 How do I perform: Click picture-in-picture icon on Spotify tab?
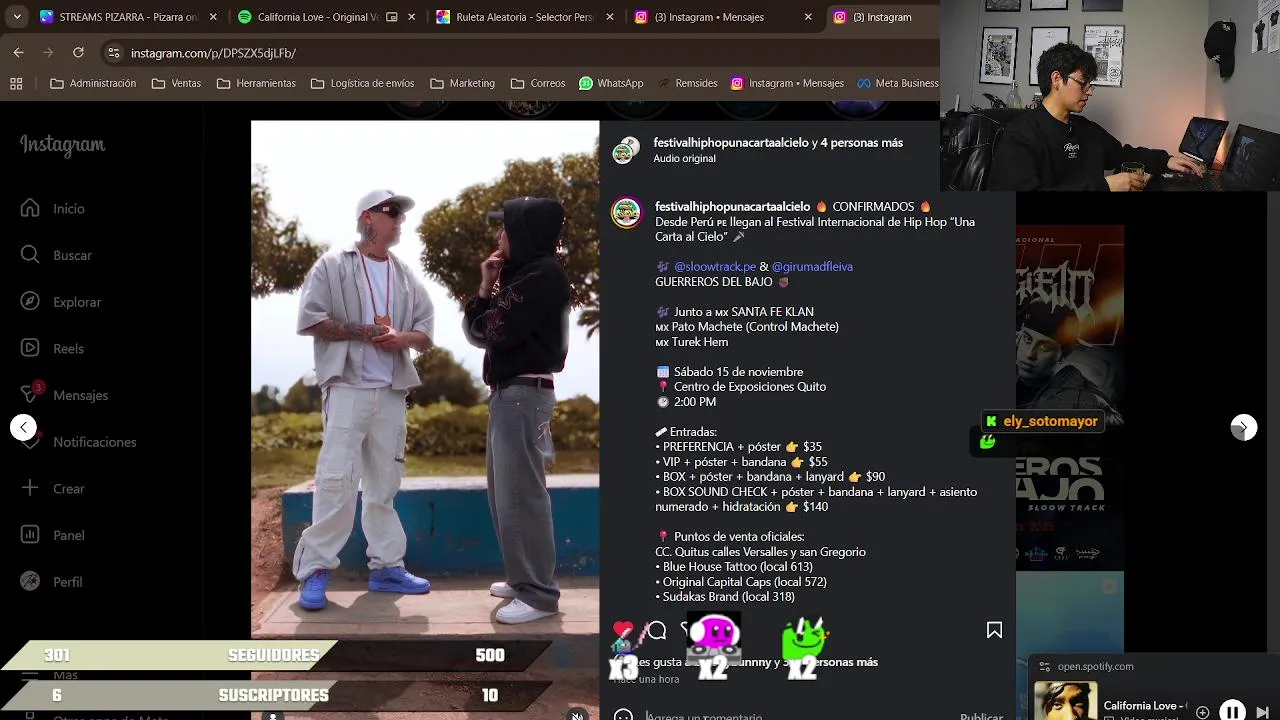click(x=391, y=17)
